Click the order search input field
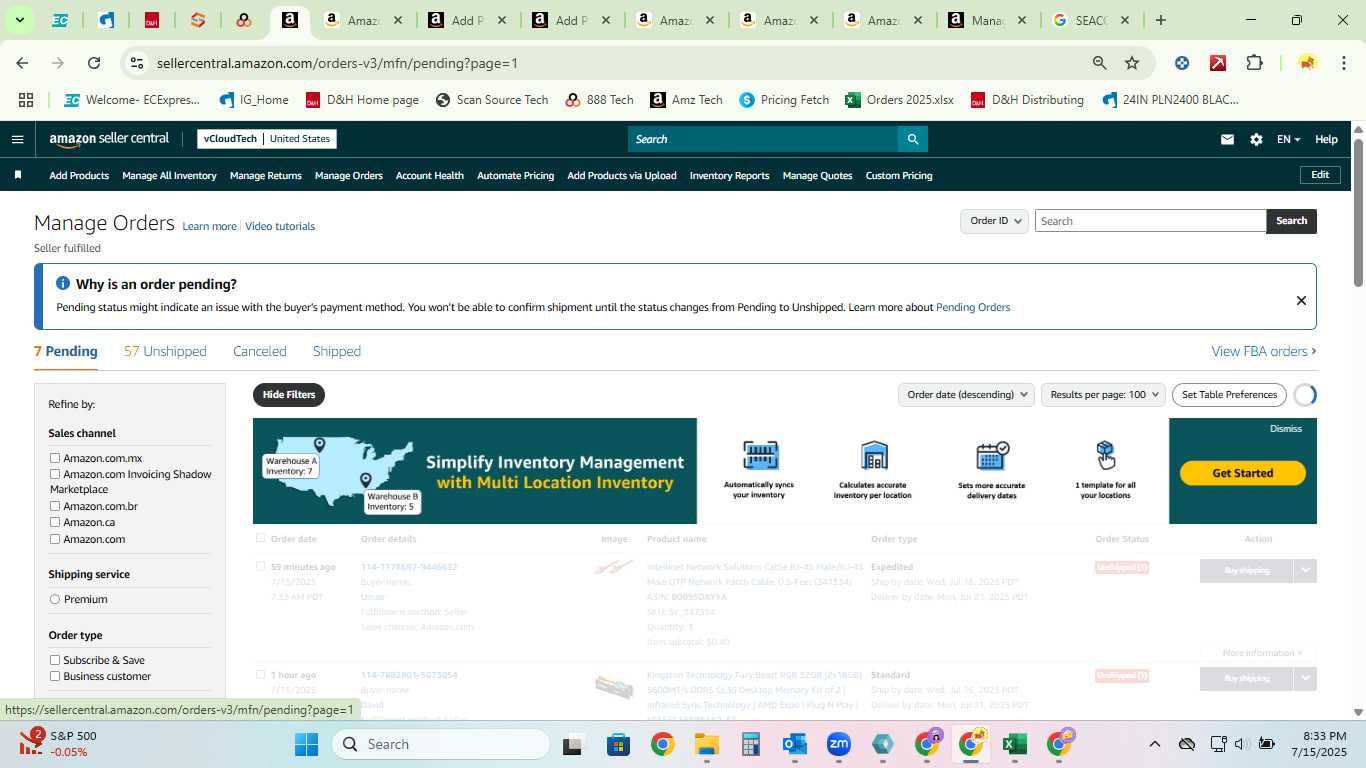1366x768 pixels. 1150,221
